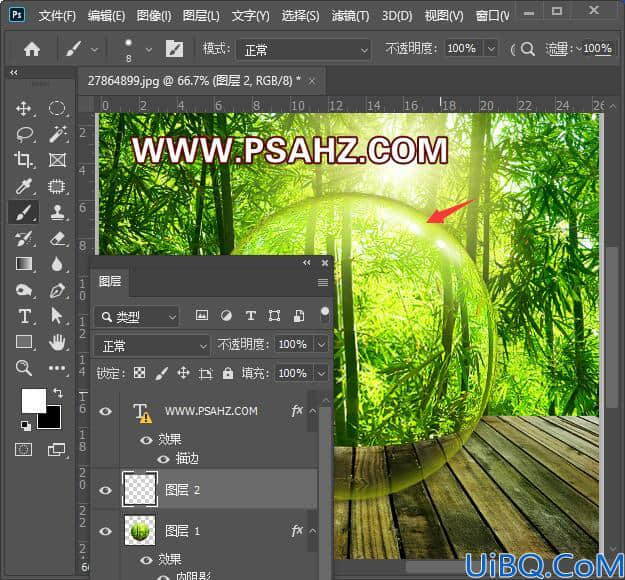The width and height of the screenshot is (625, 580).
Task: Select the Hand tool
Action: pyautogui.click(x=57, y=342)
